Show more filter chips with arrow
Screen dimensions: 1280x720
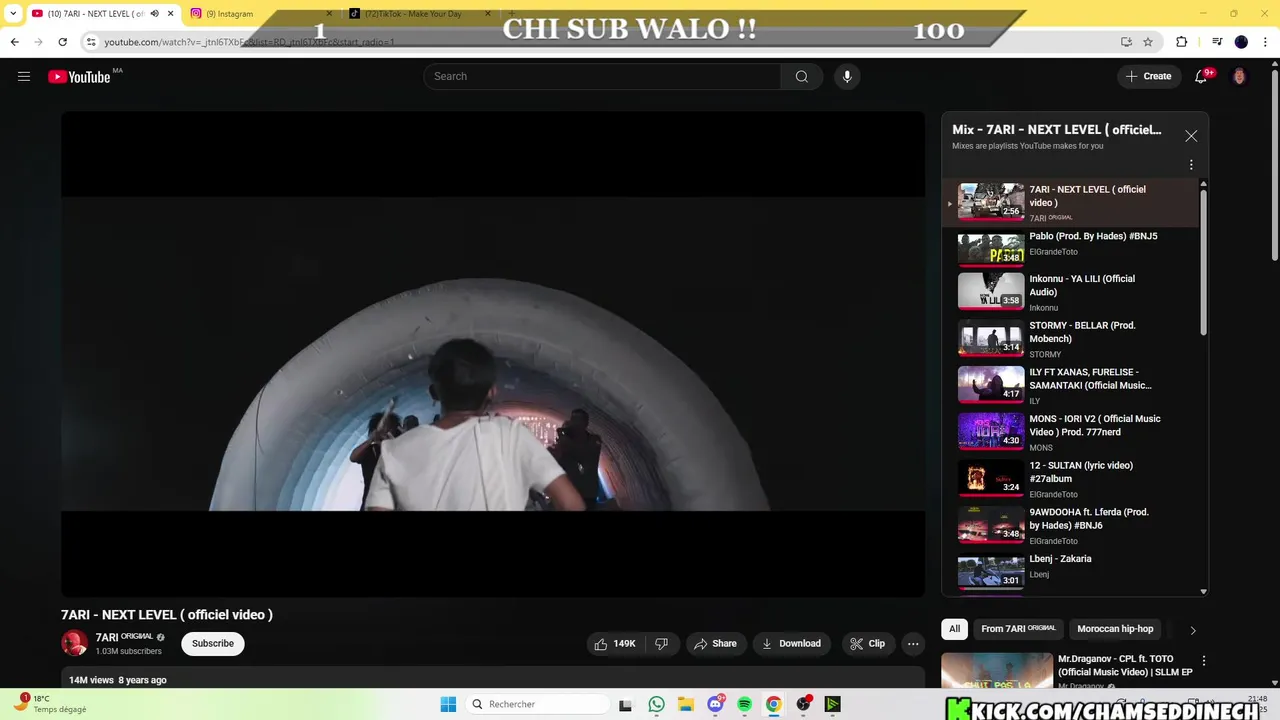(1192, 630)
